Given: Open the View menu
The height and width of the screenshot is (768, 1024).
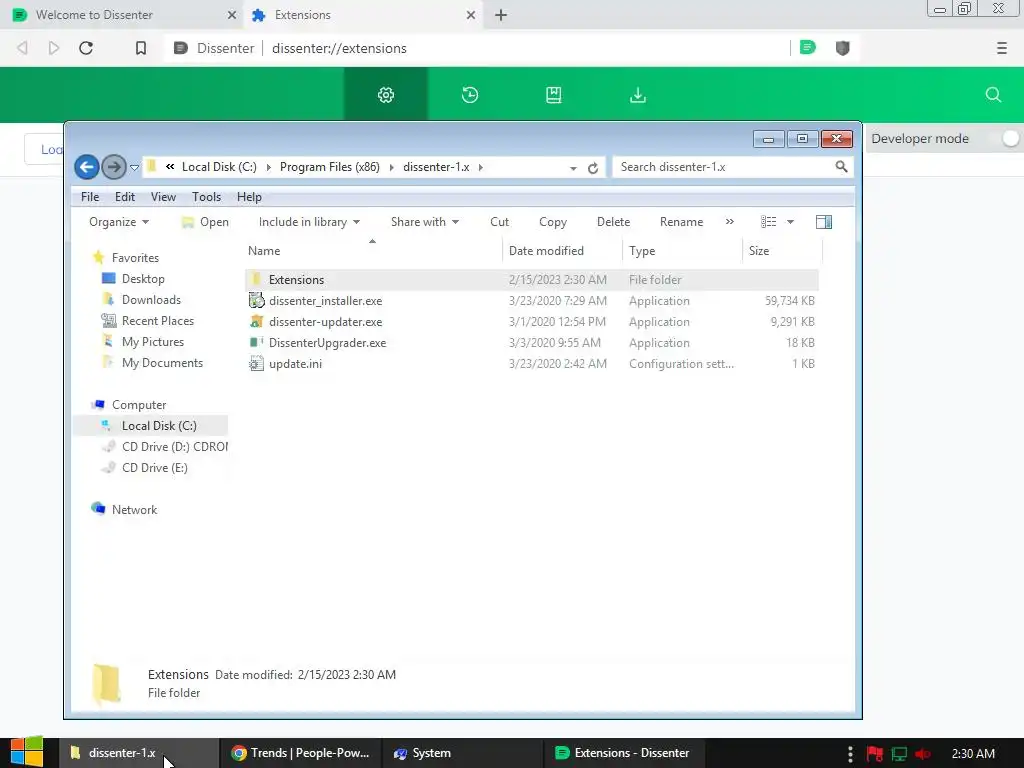Looking at the screenshot, I should coord(163,197).
